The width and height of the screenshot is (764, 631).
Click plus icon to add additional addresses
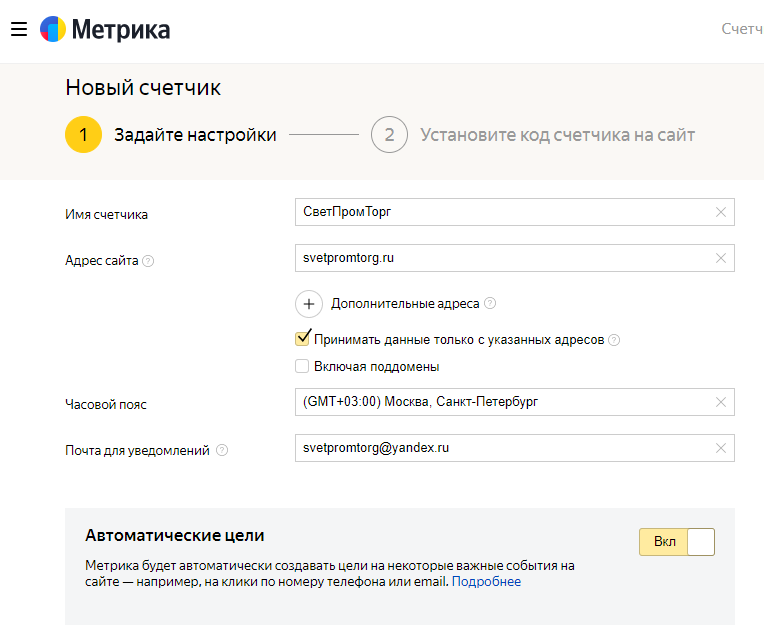[x=309, y=304]
